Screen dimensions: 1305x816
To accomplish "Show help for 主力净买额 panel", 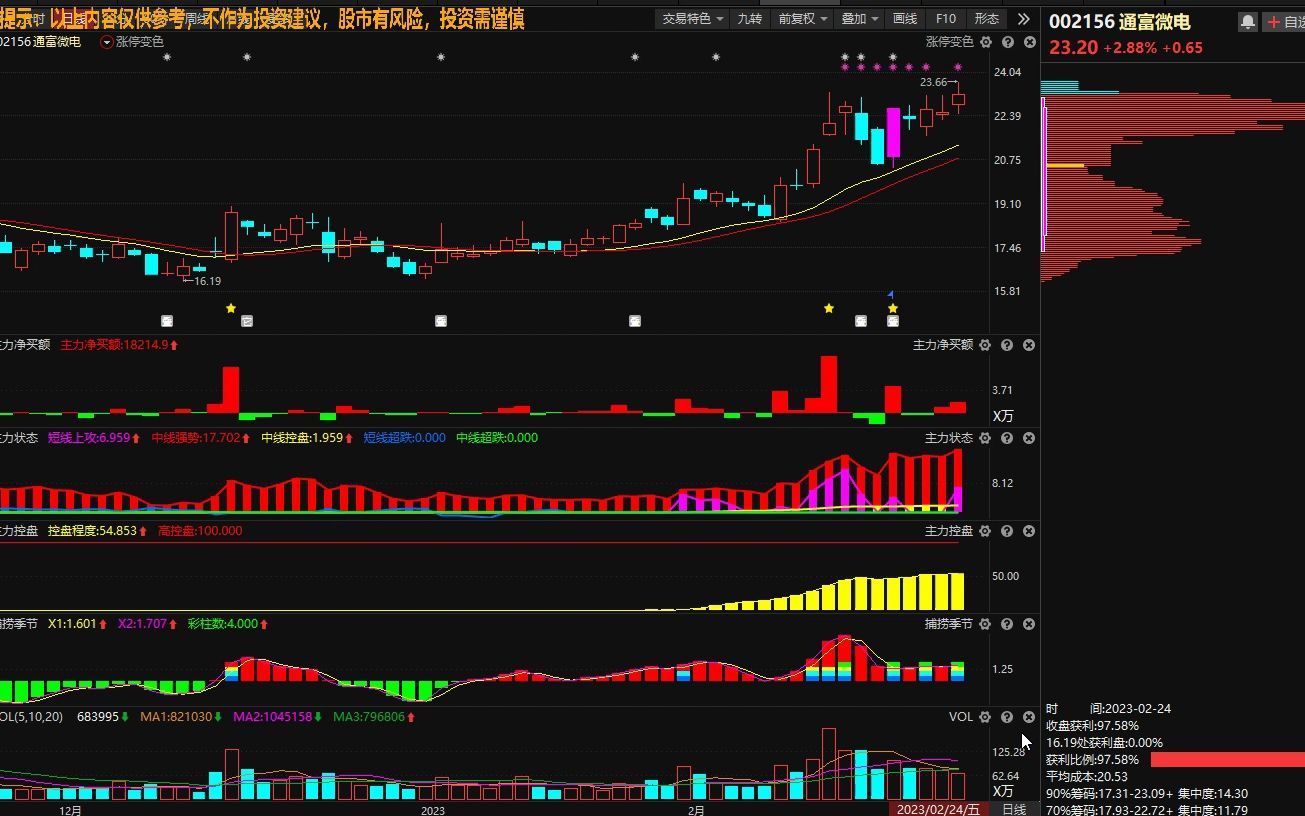I will [1007, 345].
